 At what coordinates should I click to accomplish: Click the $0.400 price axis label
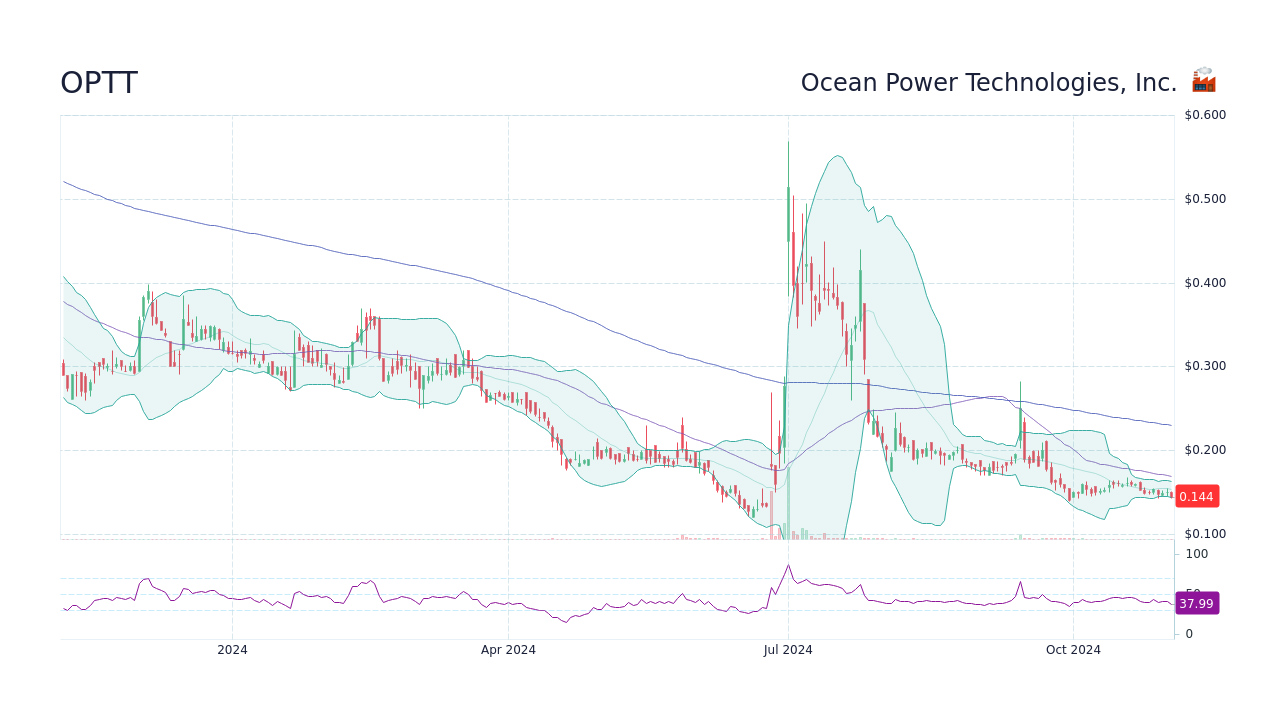(x=1205, y=283)
